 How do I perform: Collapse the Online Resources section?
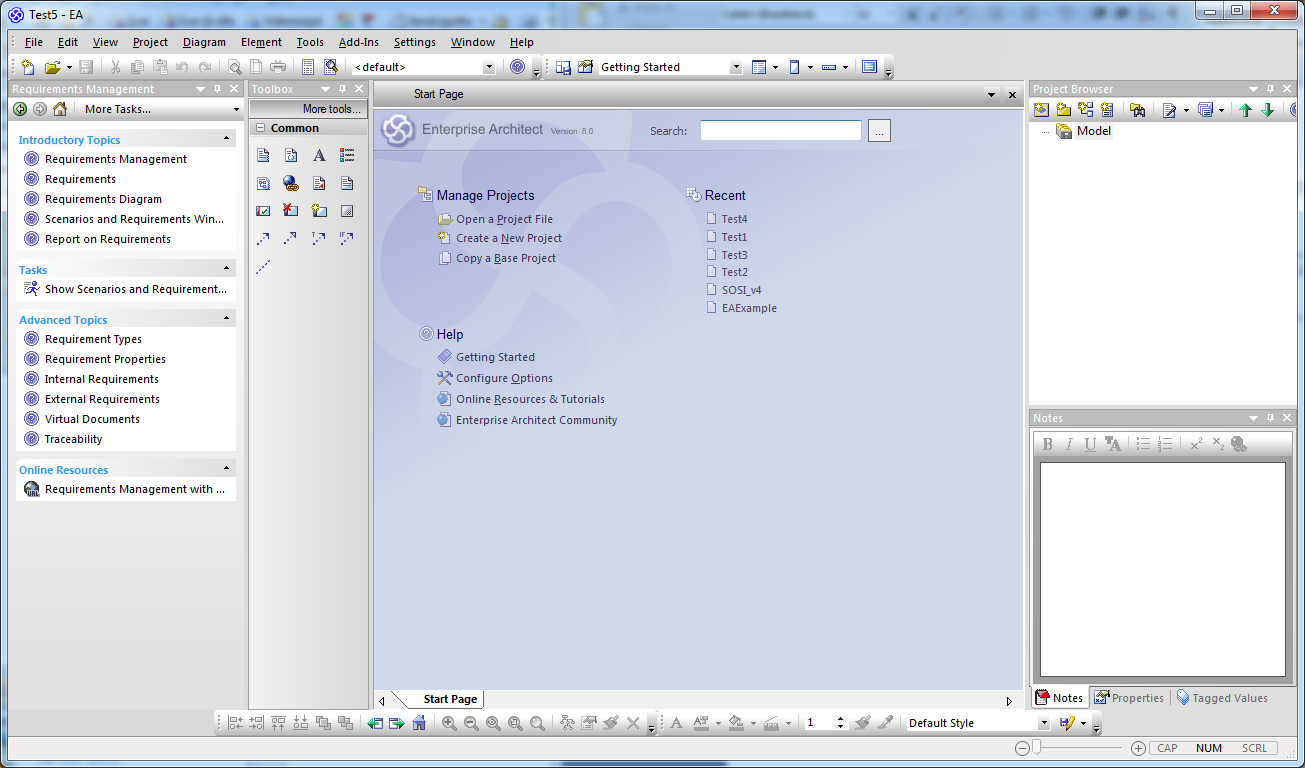[226, 469]
